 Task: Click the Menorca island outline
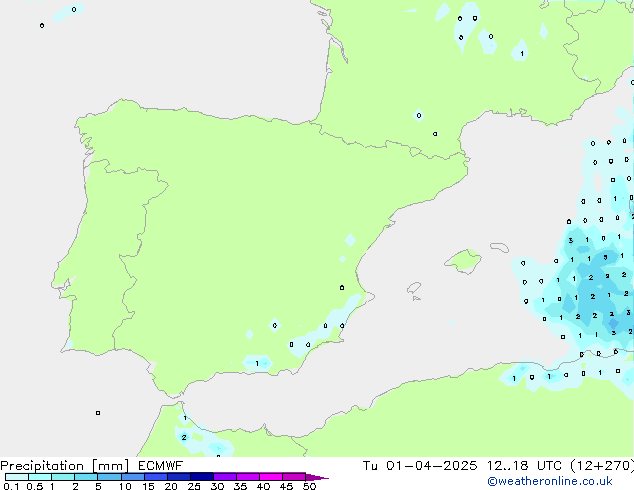(499, 247)
